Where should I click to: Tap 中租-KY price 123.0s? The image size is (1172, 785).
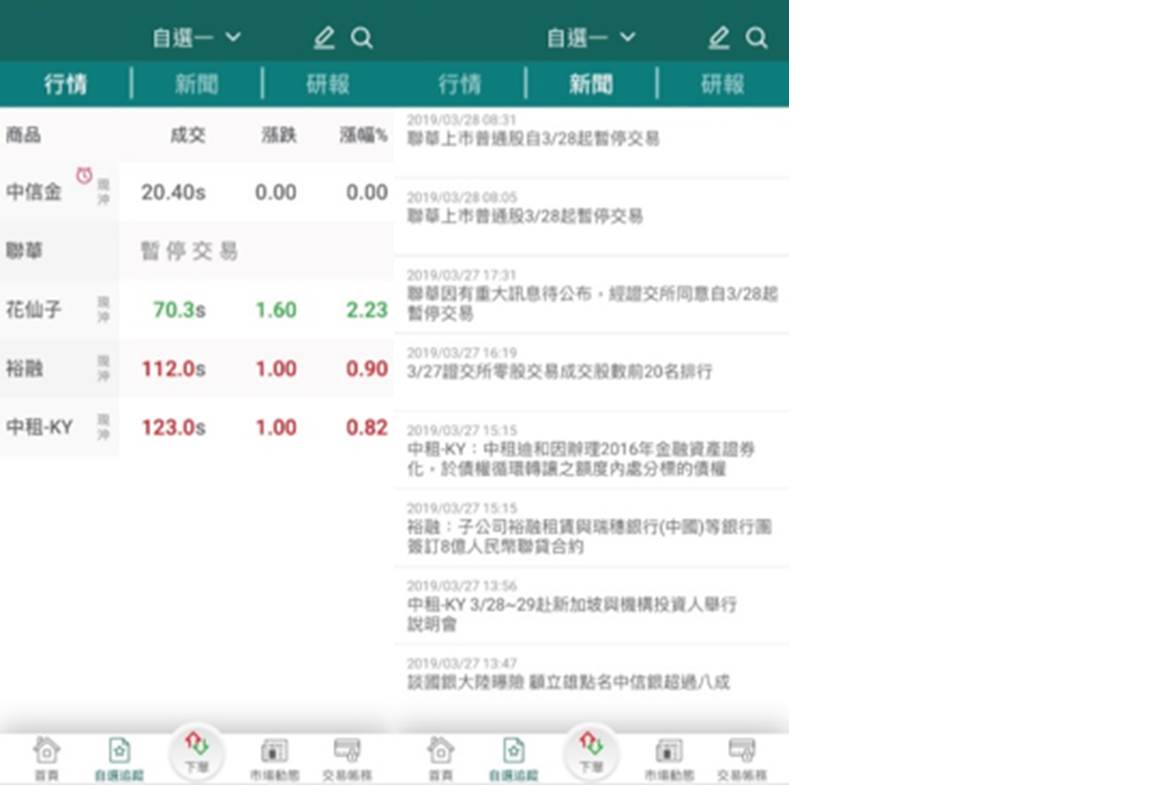point(173,427)
